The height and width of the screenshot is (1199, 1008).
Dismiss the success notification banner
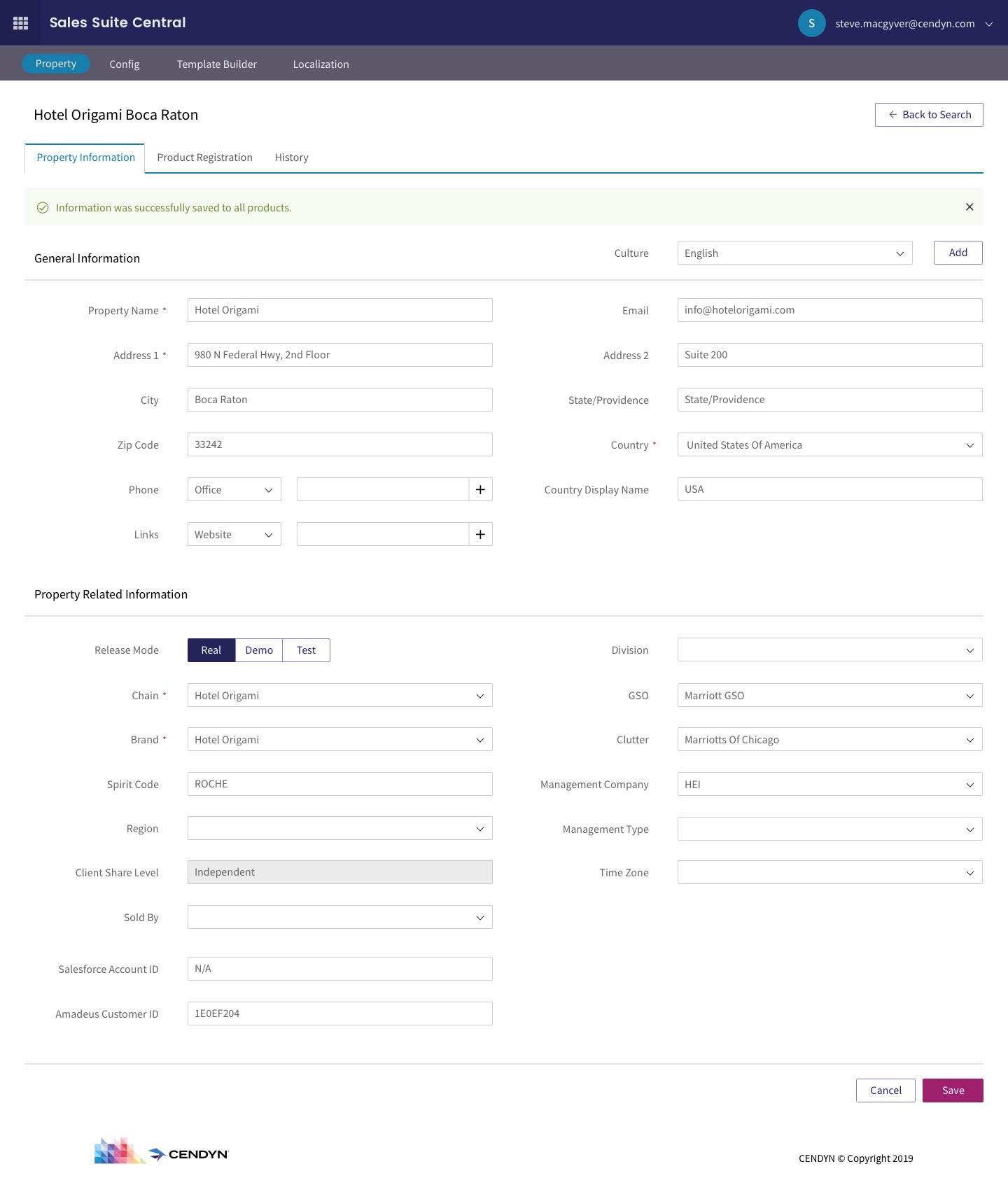coord(969,207)
